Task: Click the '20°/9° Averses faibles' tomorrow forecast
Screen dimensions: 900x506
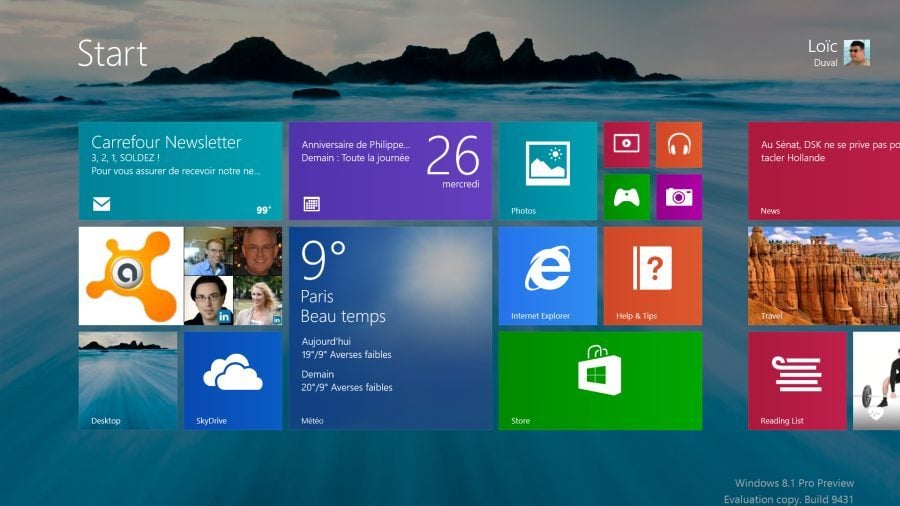Action: [x=347, y=387]
